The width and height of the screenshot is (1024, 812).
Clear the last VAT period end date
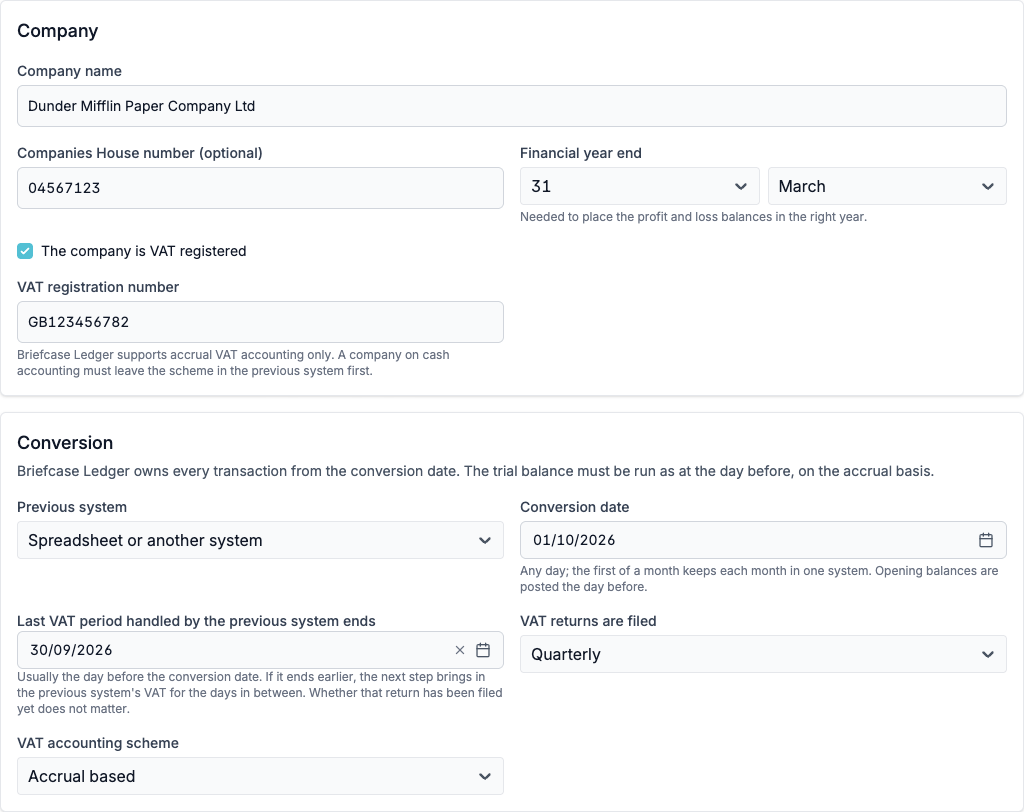[460, 650]
